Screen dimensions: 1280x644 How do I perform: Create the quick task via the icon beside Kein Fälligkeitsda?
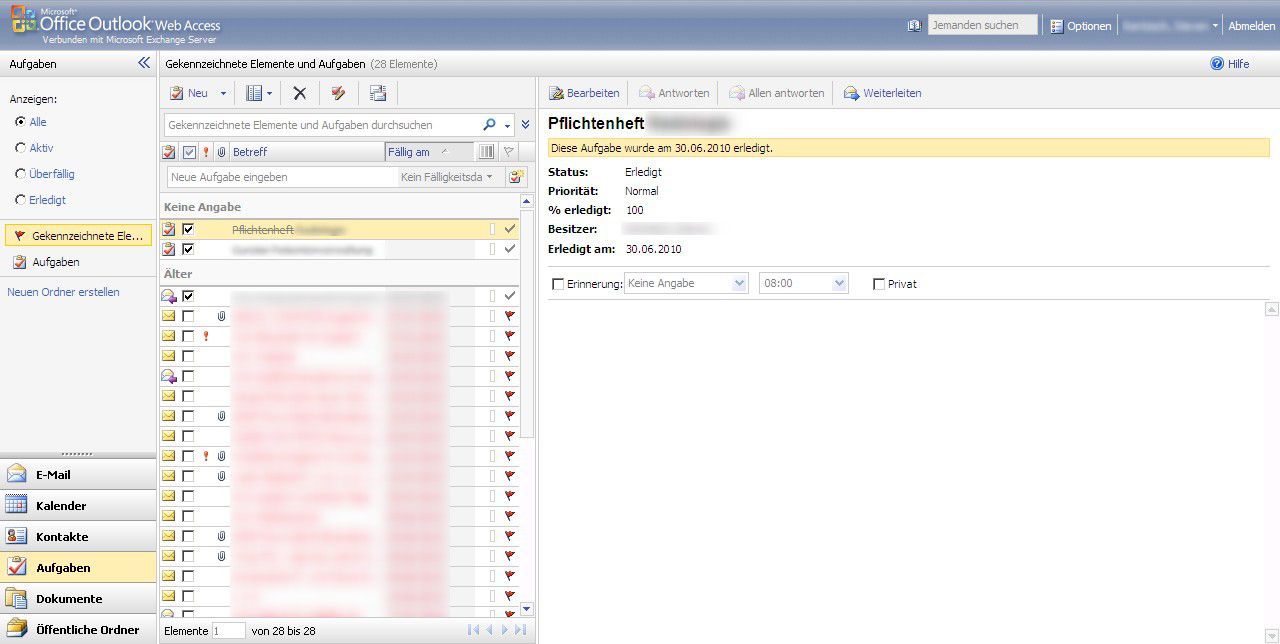pos(518,175)
